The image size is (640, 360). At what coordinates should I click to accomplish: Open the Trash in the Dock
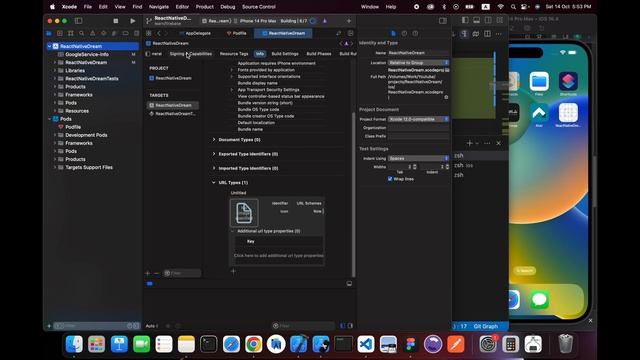click(565, 344)
